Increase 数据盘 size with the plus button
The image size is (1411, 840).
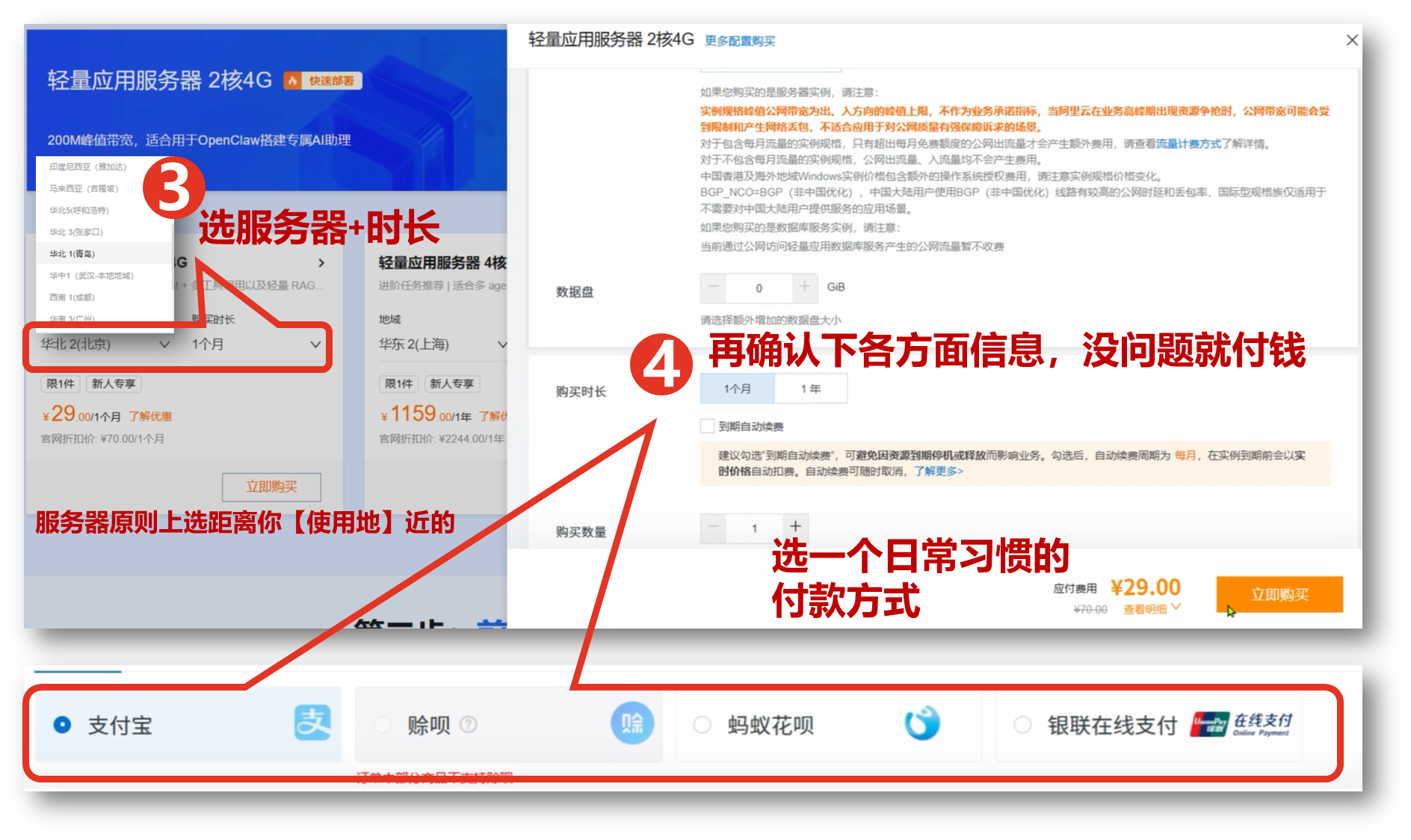pos(804,287)
